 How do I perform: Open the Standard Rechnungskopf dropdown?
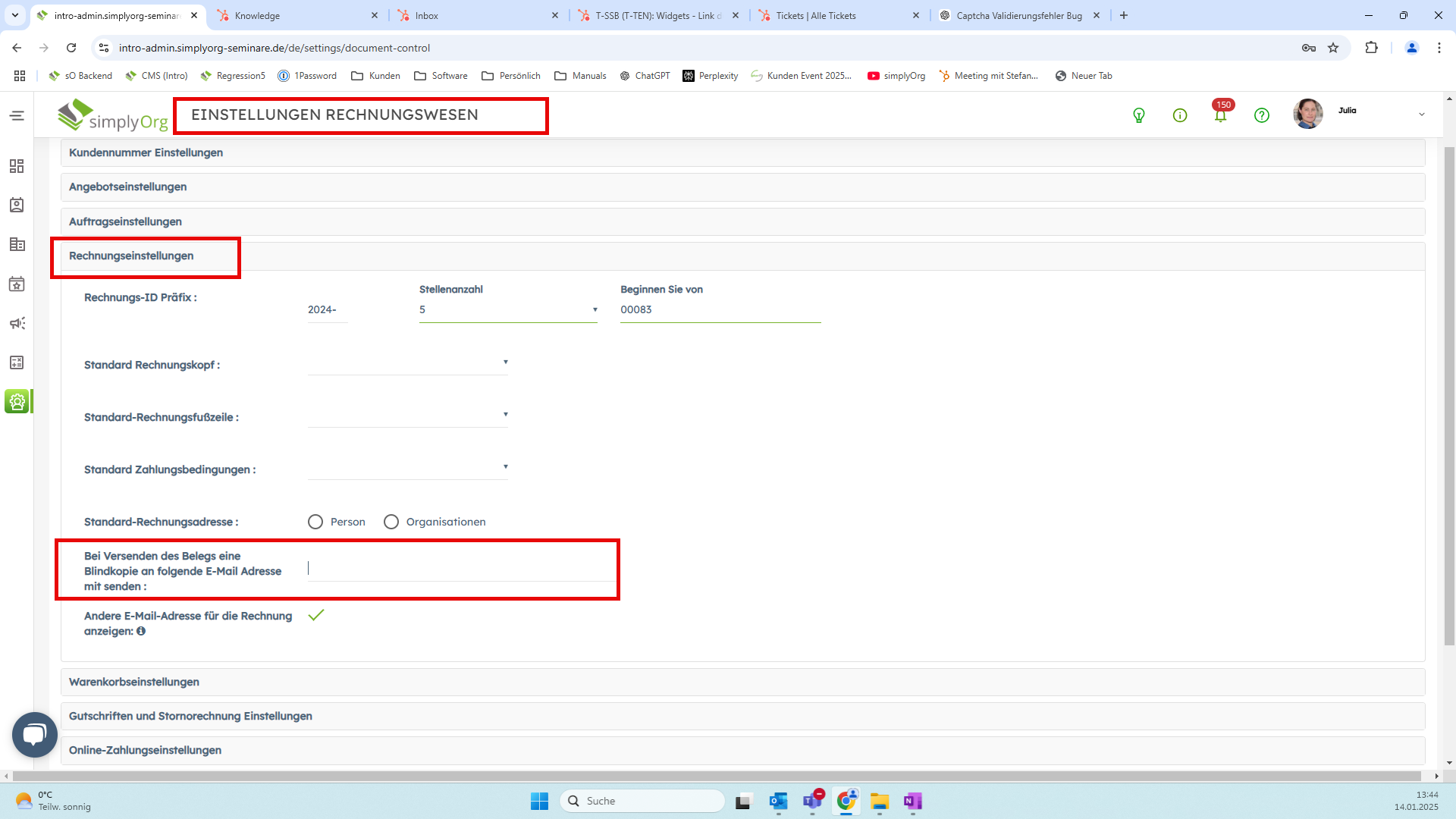[x=407, y=363]
